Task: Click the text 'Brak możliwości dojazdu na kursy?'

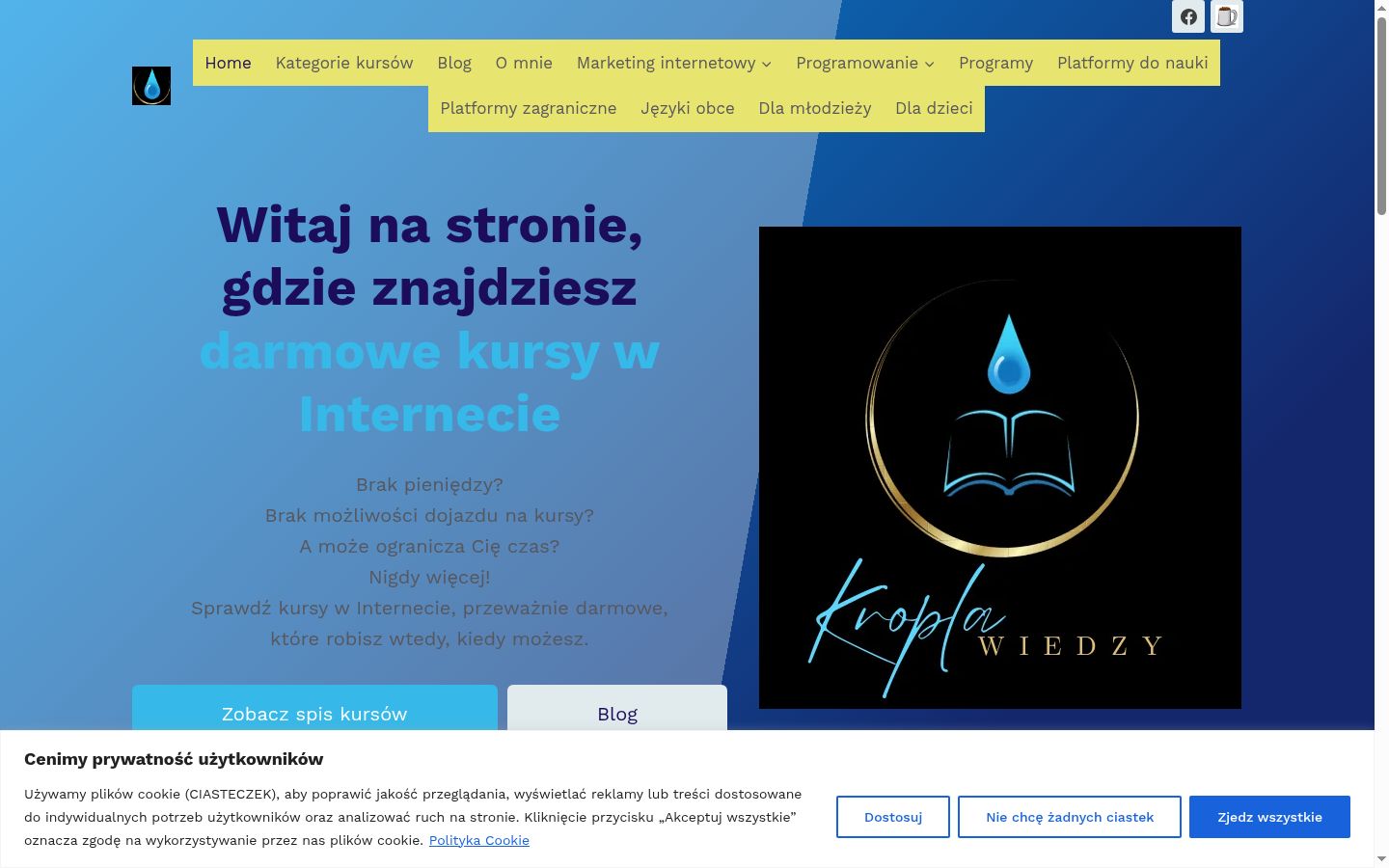Action: click(429, 515)
